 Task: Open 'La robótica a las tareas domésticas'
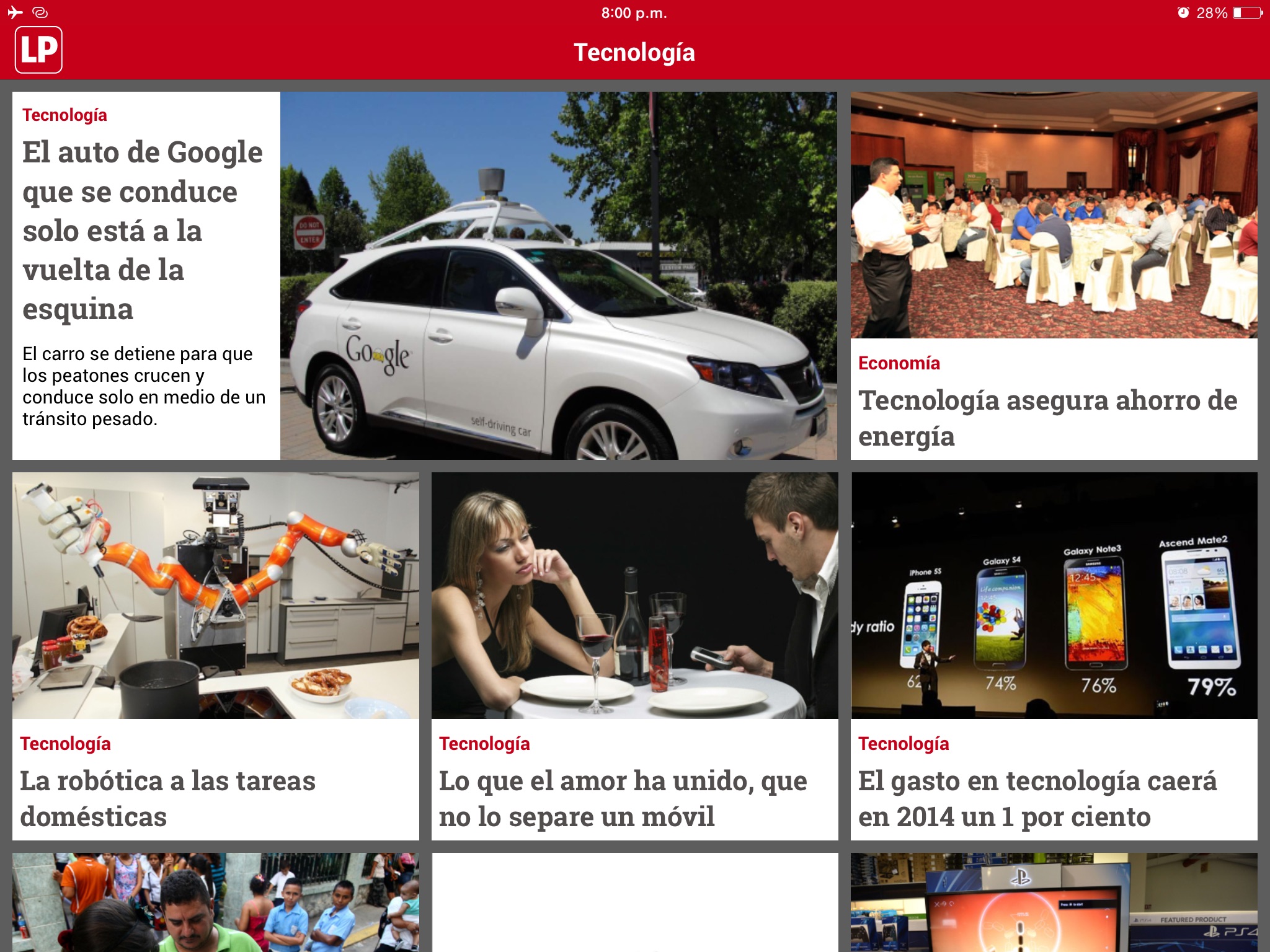click(x=167, y=799)
